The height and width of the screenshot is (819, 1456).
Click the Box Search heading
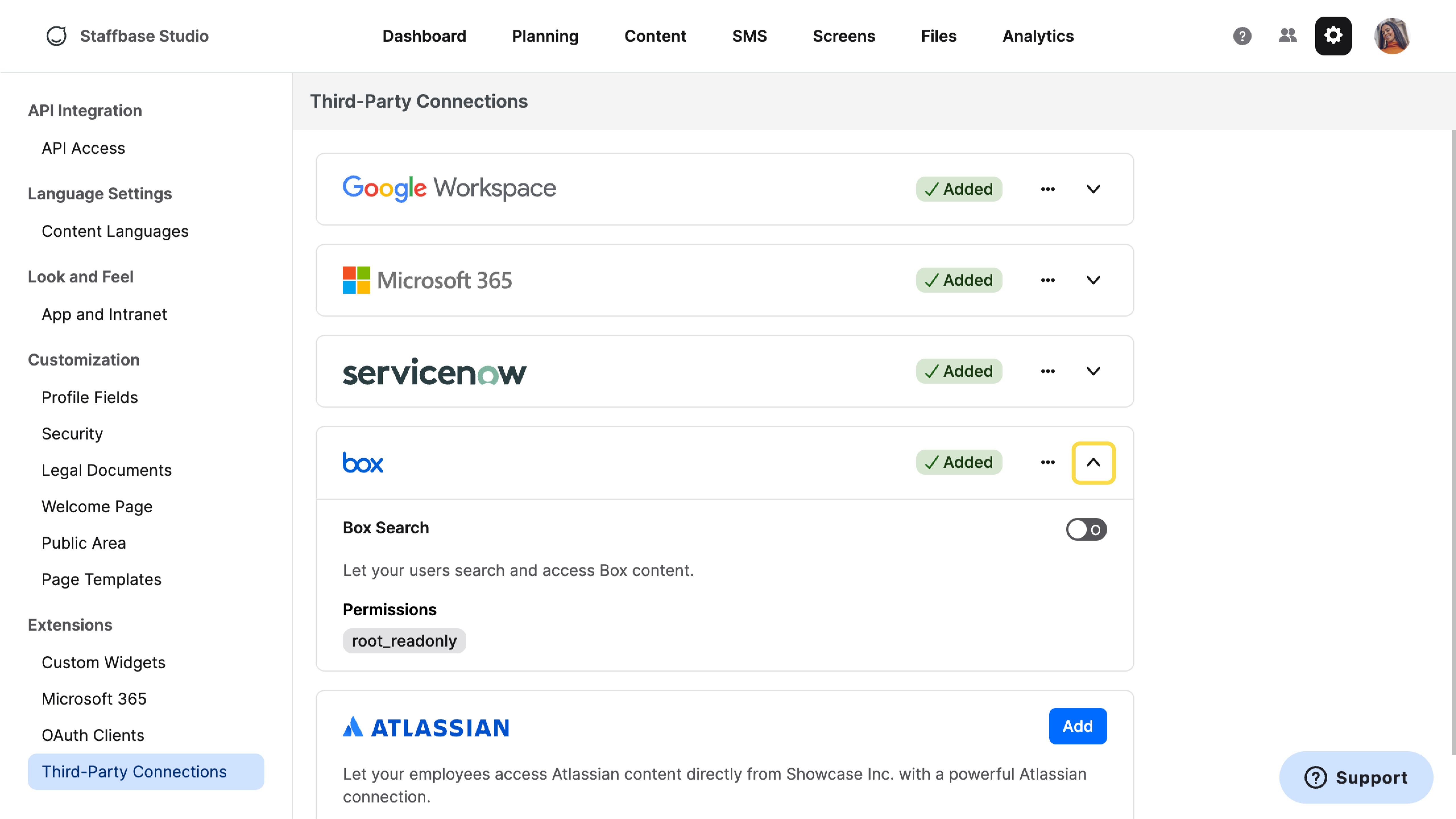[386, 528]
